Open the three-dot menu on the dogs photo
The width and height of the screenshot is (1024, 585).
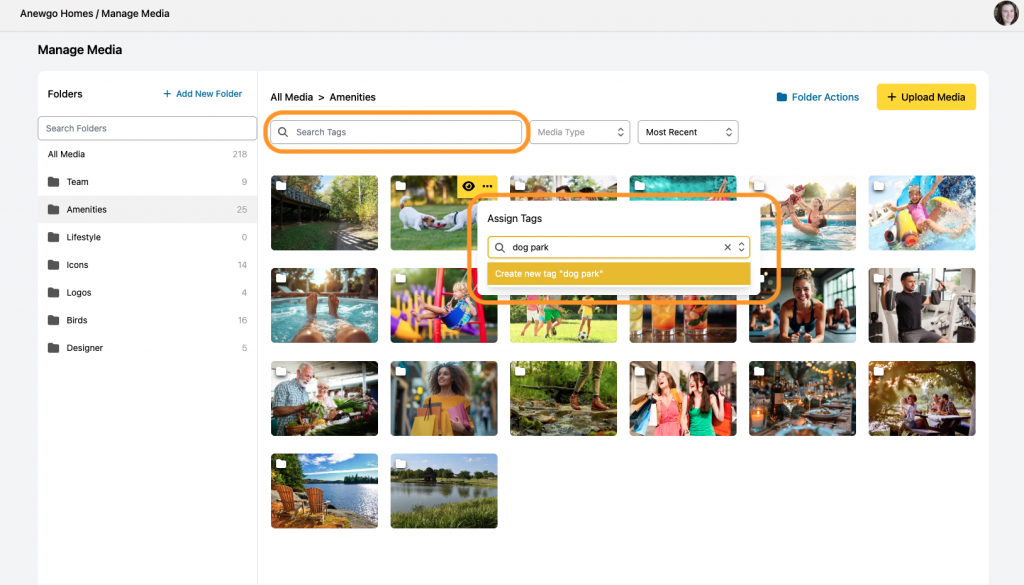tap(487, 186)
